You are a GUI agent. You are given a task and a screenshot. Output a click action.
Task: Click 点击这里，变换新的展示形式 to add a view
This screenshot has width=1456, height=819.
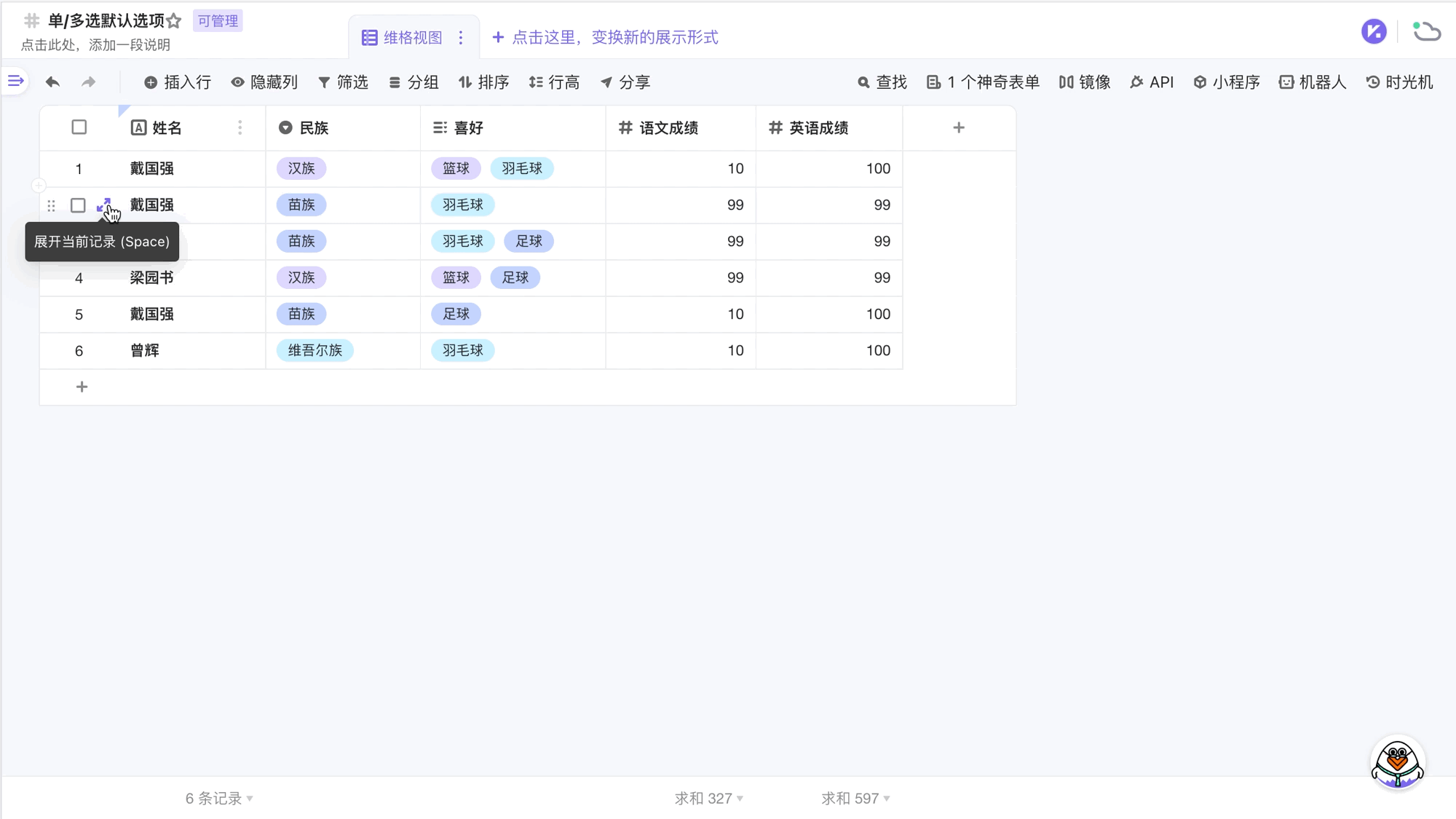(605, 38)
